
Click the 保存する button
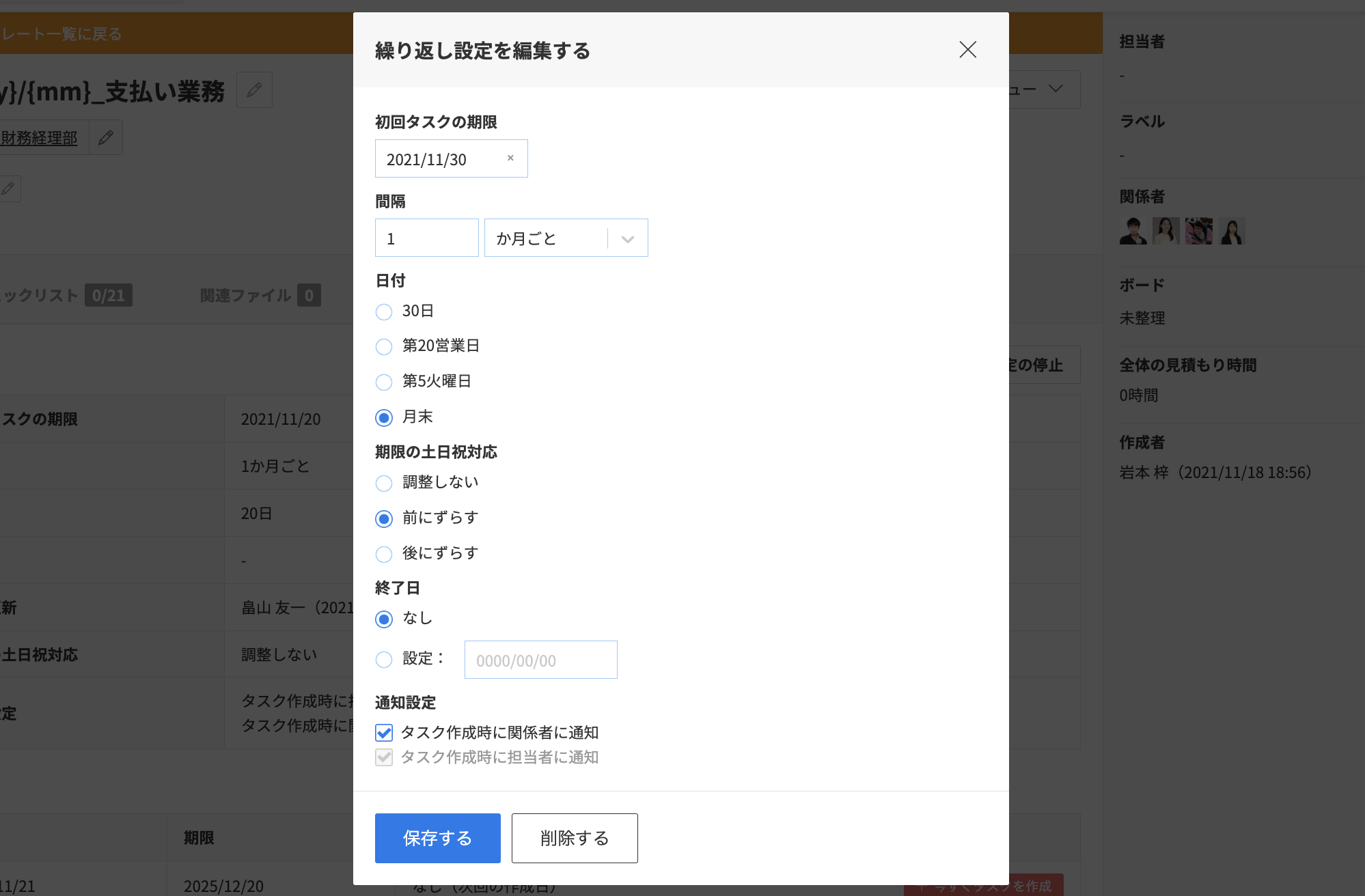click(437, 838)
